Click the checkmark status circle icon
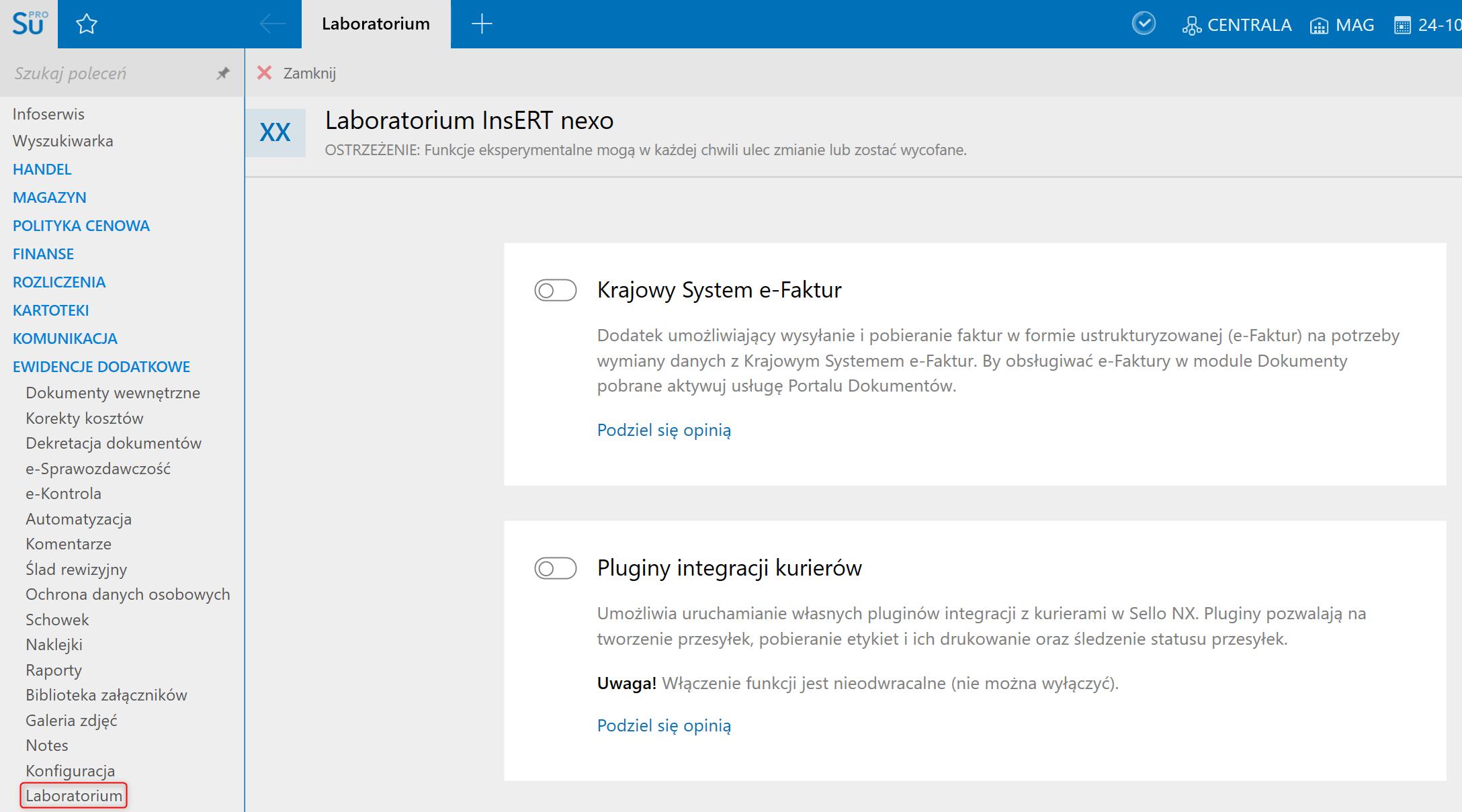 tap(1144, 24)
